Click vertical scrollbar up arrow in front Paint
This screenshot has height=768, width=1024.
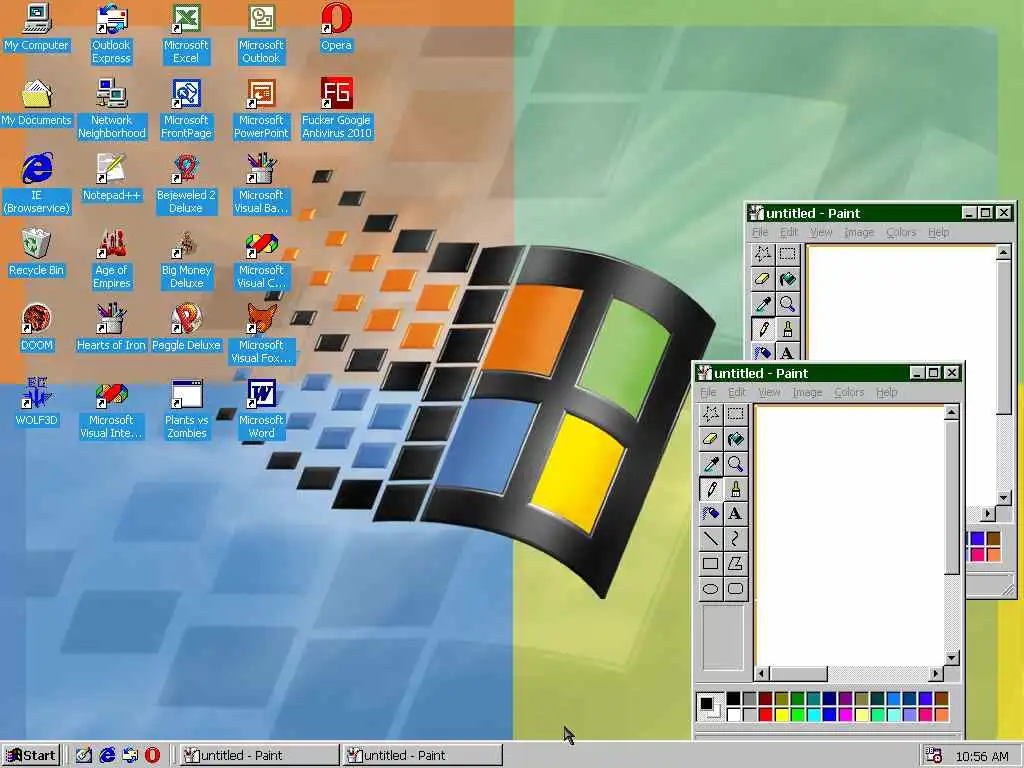tap(952, 412)
